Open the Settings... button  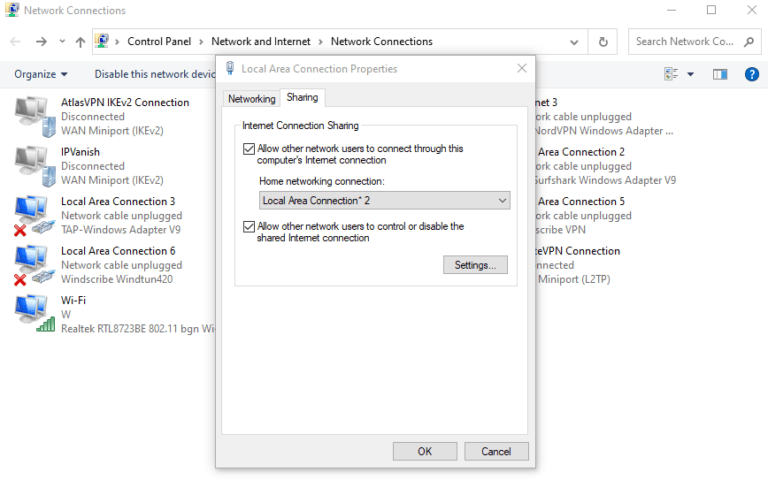(475, 265)
